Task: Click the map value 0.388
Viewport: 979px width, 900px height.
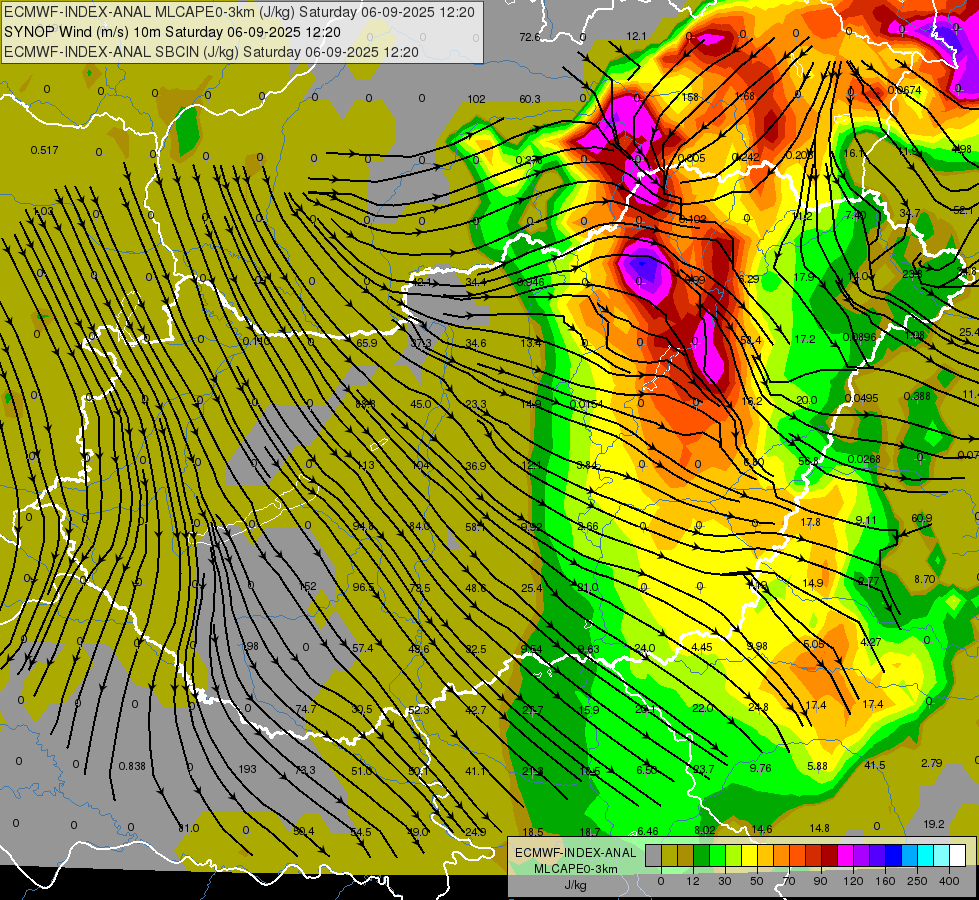Action: coord(917,396)
